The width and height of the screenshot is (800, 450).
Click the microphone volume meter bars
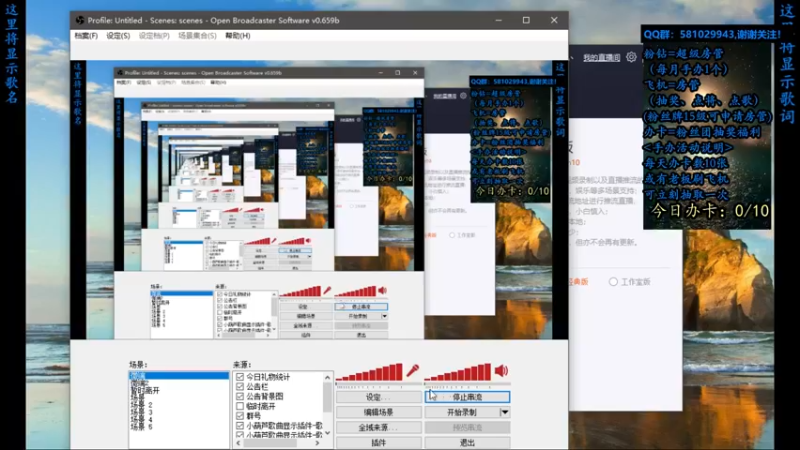[369, 372]
